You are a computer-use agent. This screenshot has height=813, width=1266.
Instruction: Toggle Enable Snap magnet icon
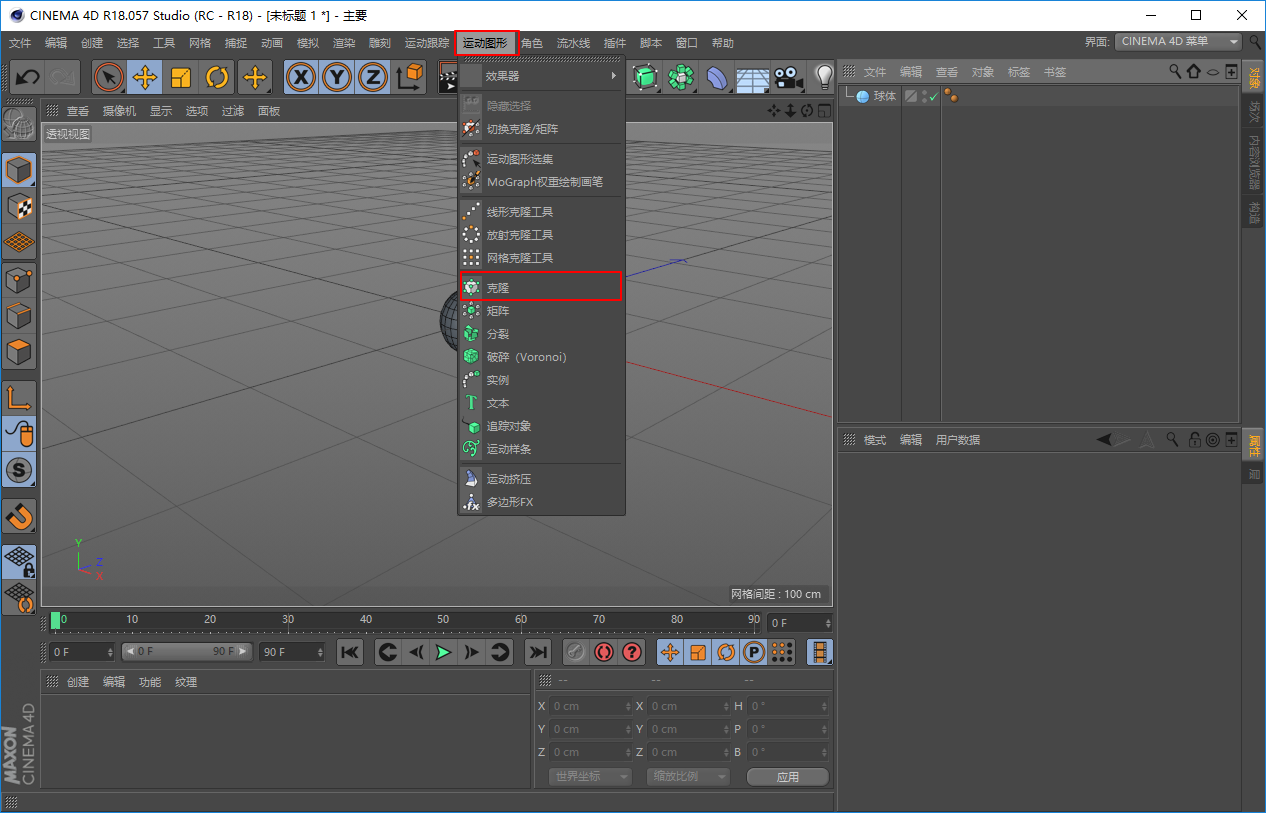(x=19, y=516)
